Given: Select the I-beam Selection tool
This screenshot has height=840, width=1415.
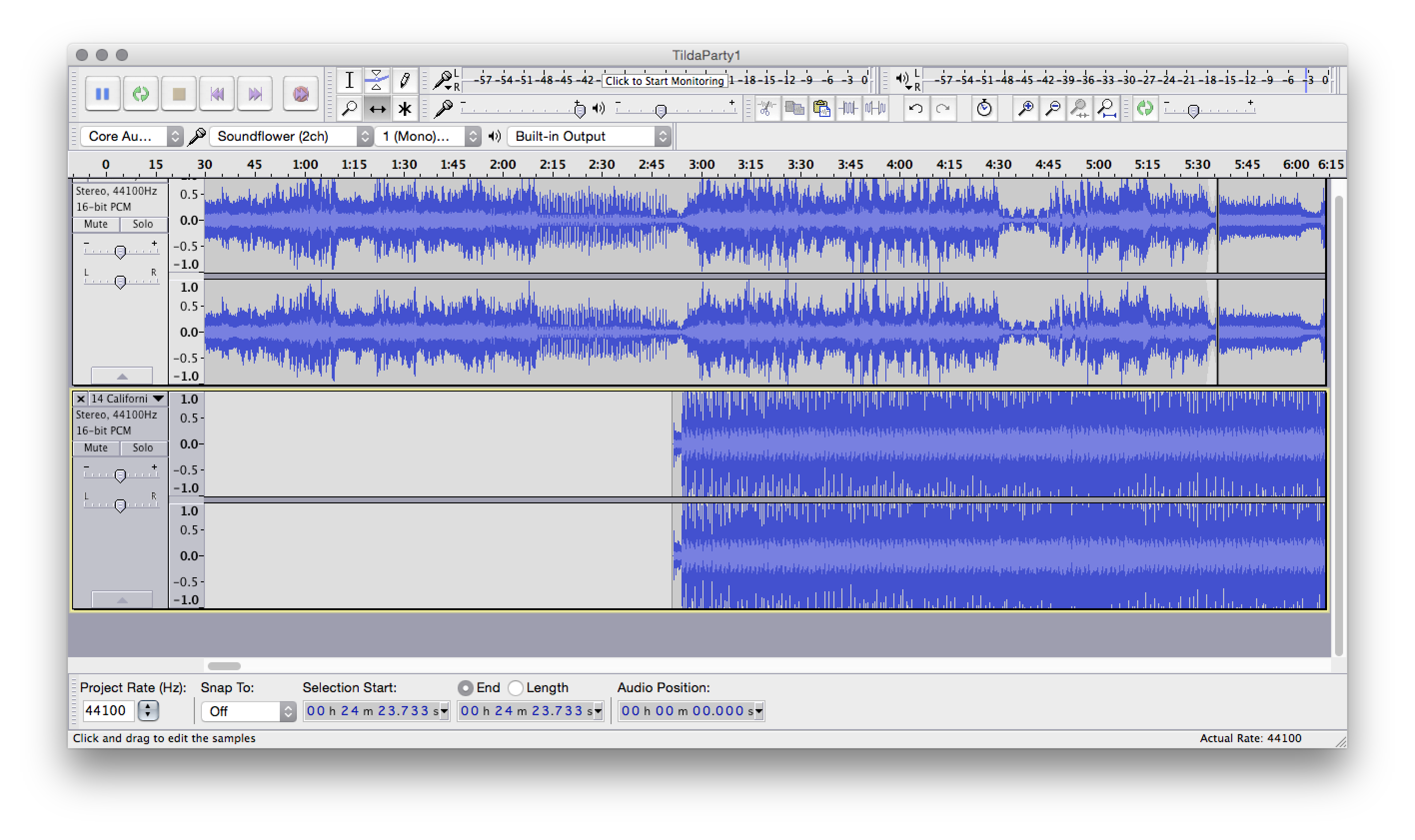Looking at the screenshot, I should click(349, 80).
